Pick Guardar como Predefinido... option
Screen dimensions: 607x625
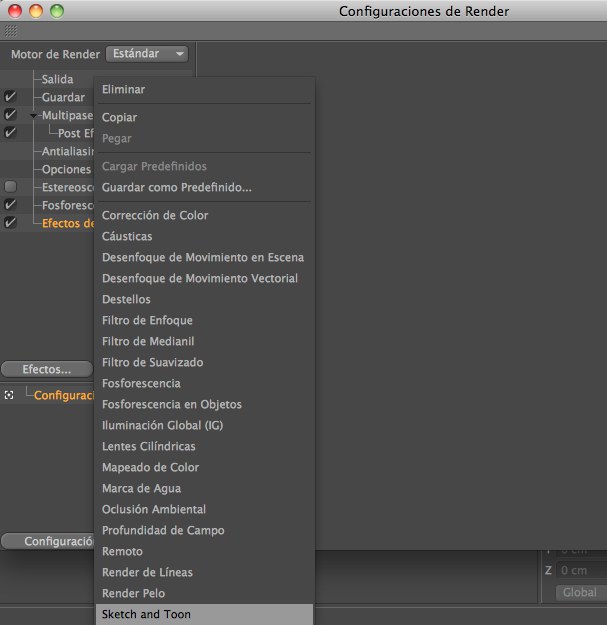pyautogui.click(x=176, y=187)
